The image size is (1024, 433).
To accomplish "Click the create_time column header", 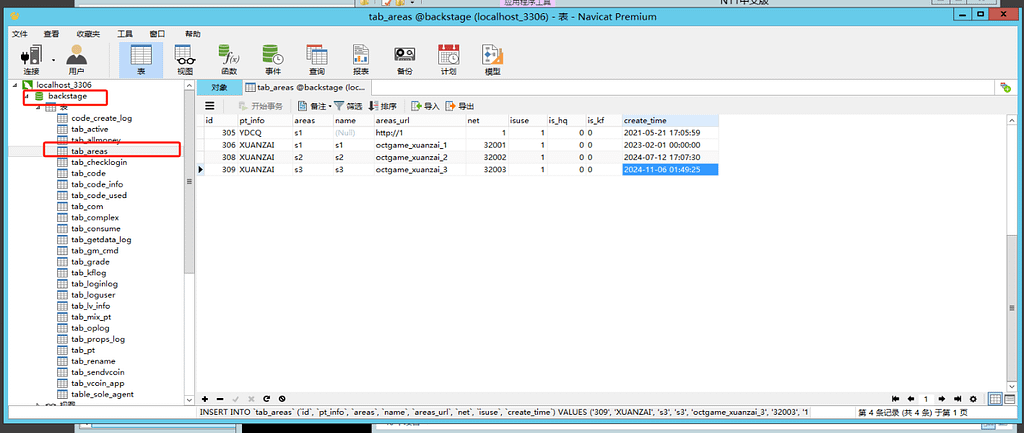I will 670,121.
